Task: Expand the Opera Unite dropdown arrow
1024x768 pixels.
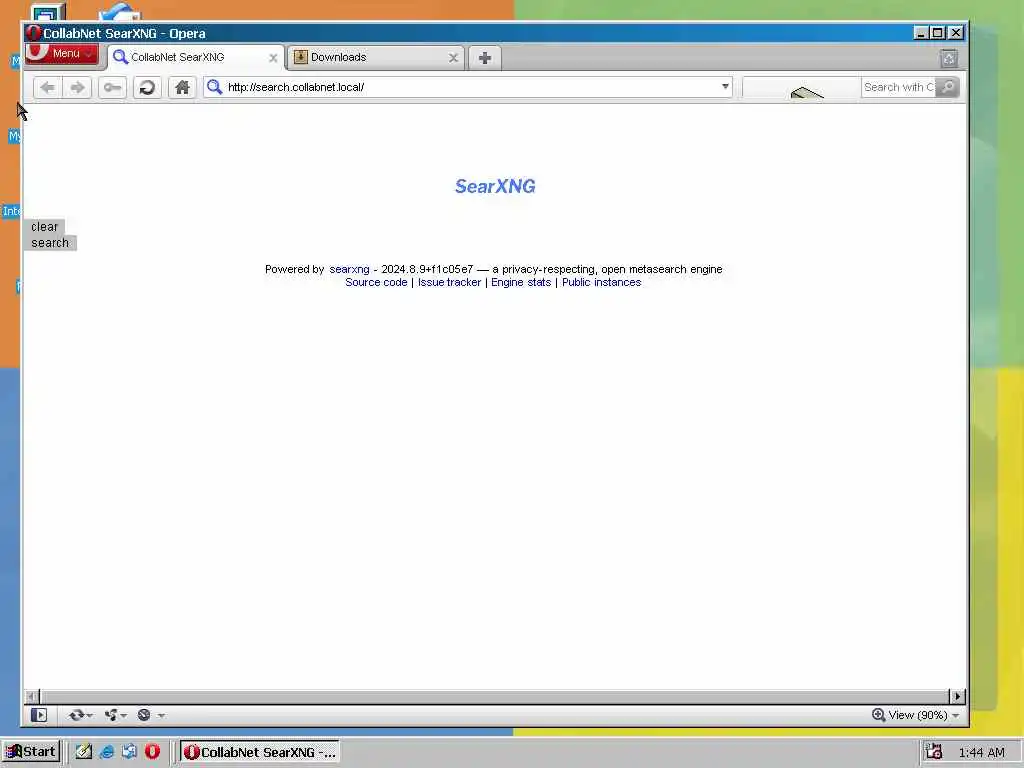Action: point(123,716)
